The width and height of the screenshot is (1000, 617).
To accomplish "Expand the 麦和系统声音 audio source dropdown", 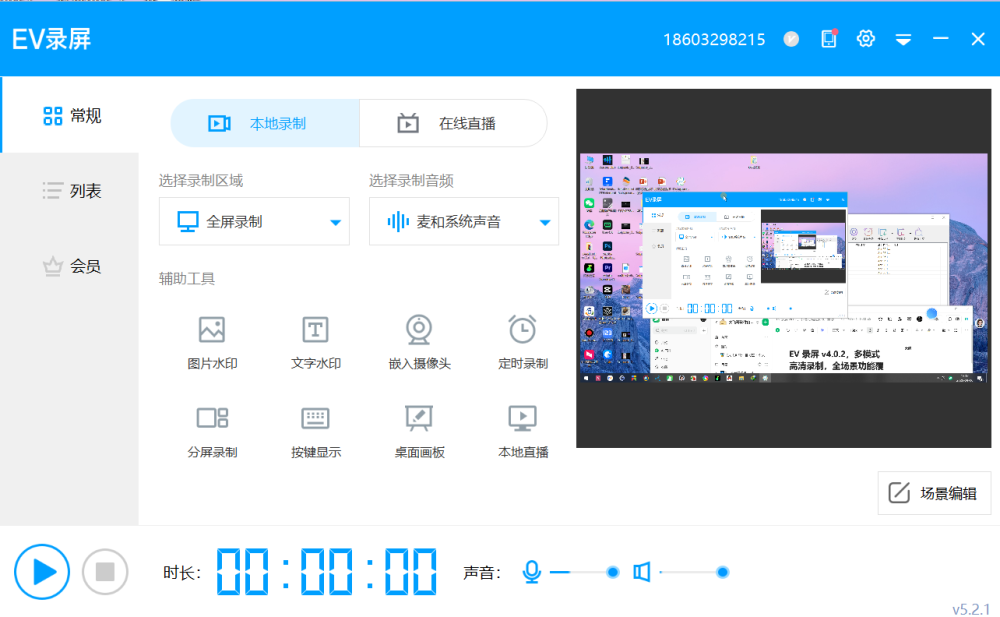I will [x=464, y=221].
